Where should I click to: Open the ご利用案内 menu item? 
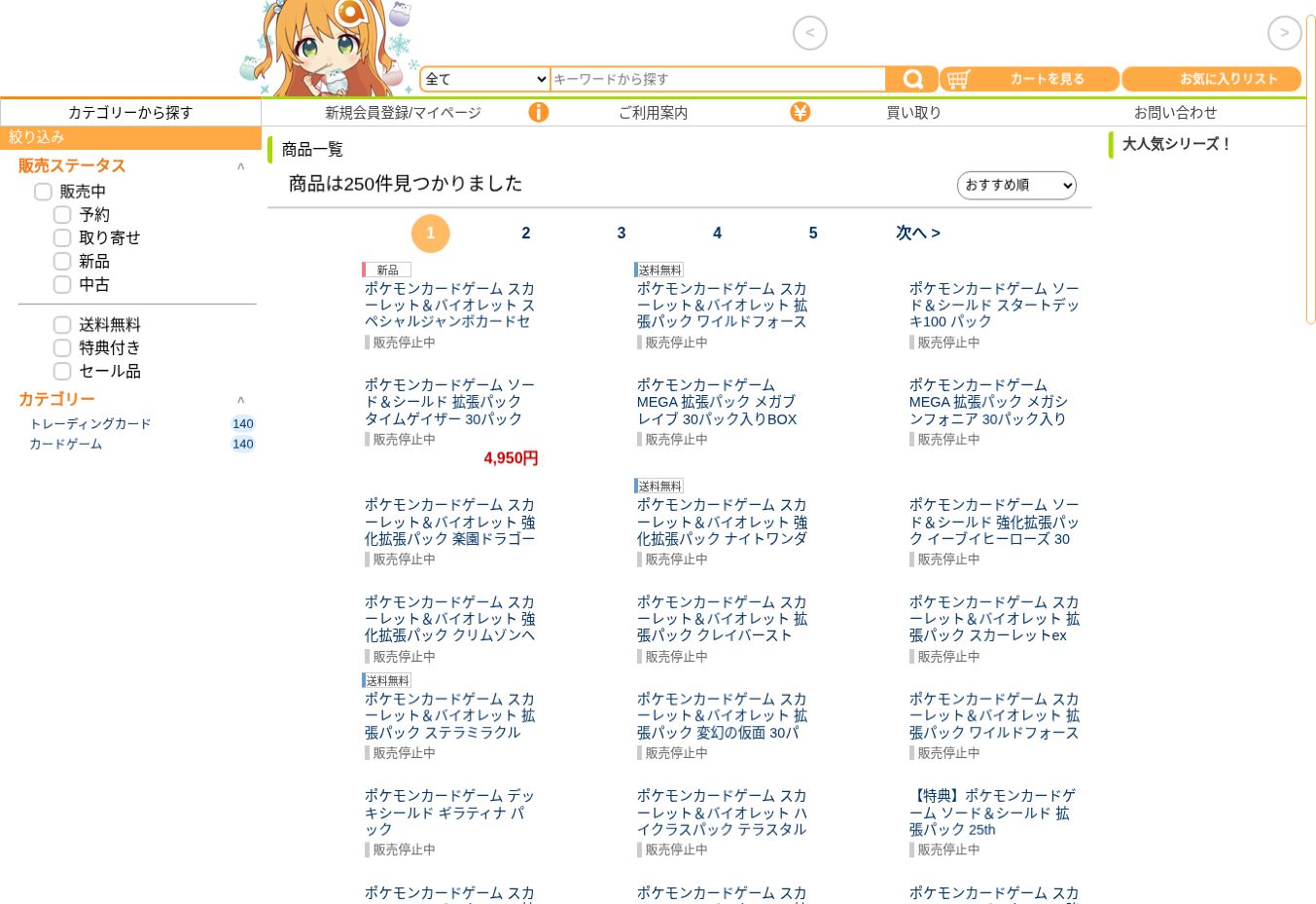[653, 113]
